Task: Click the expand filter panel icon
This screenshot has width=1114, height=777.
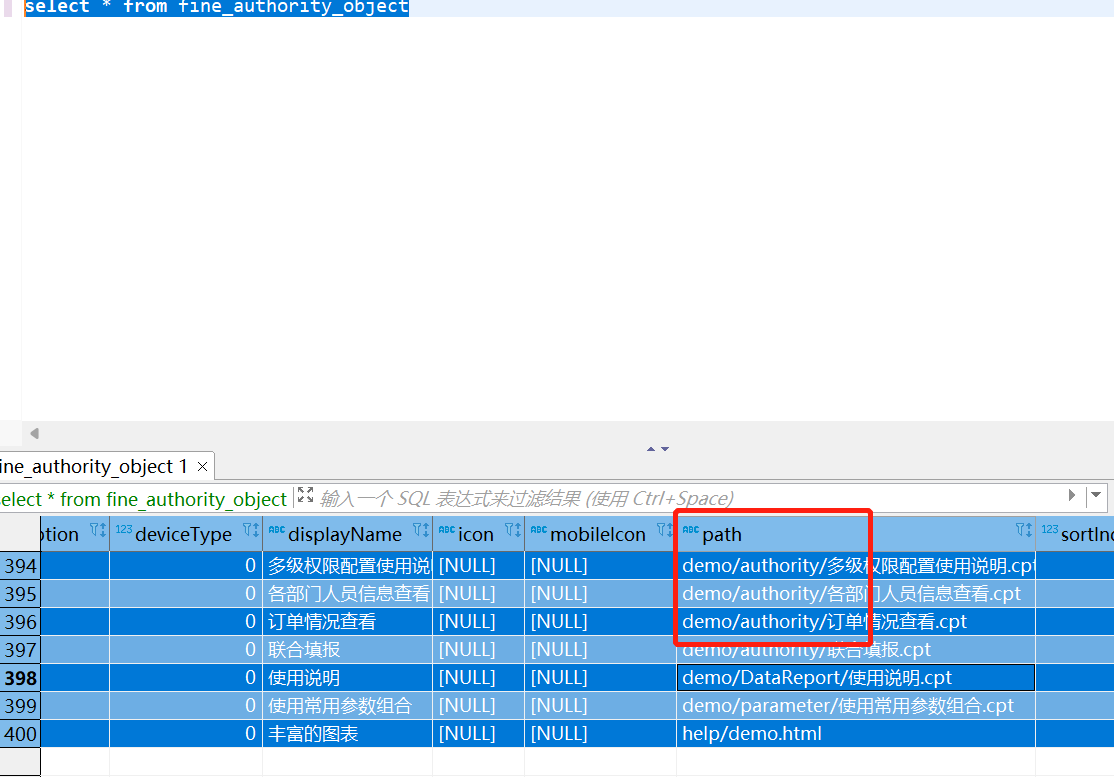Action: pos(305,495)
